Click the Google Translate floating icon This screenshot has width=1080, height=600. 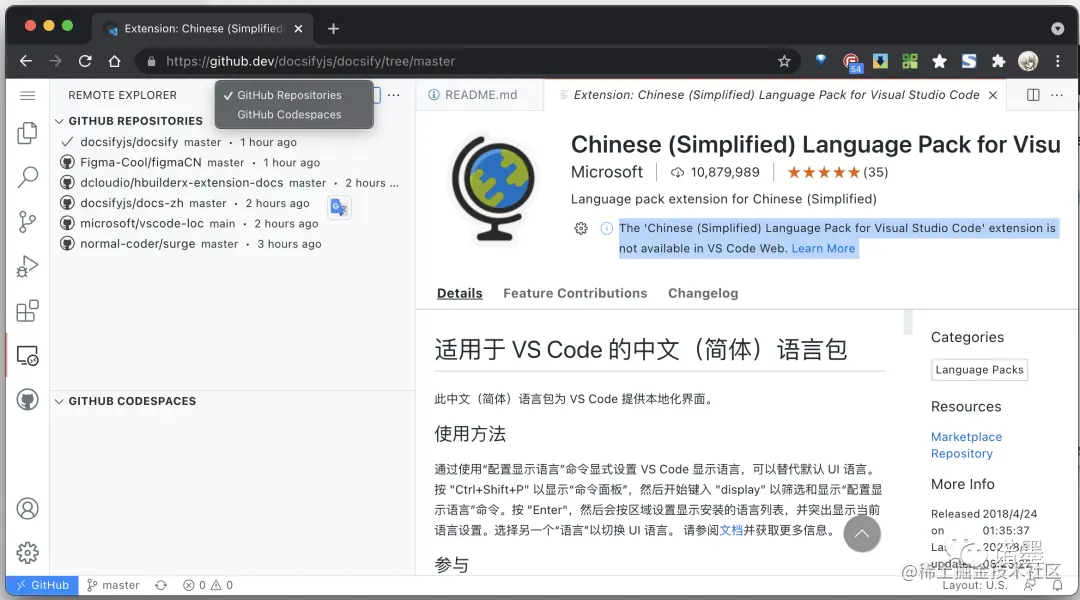[339, 207]
